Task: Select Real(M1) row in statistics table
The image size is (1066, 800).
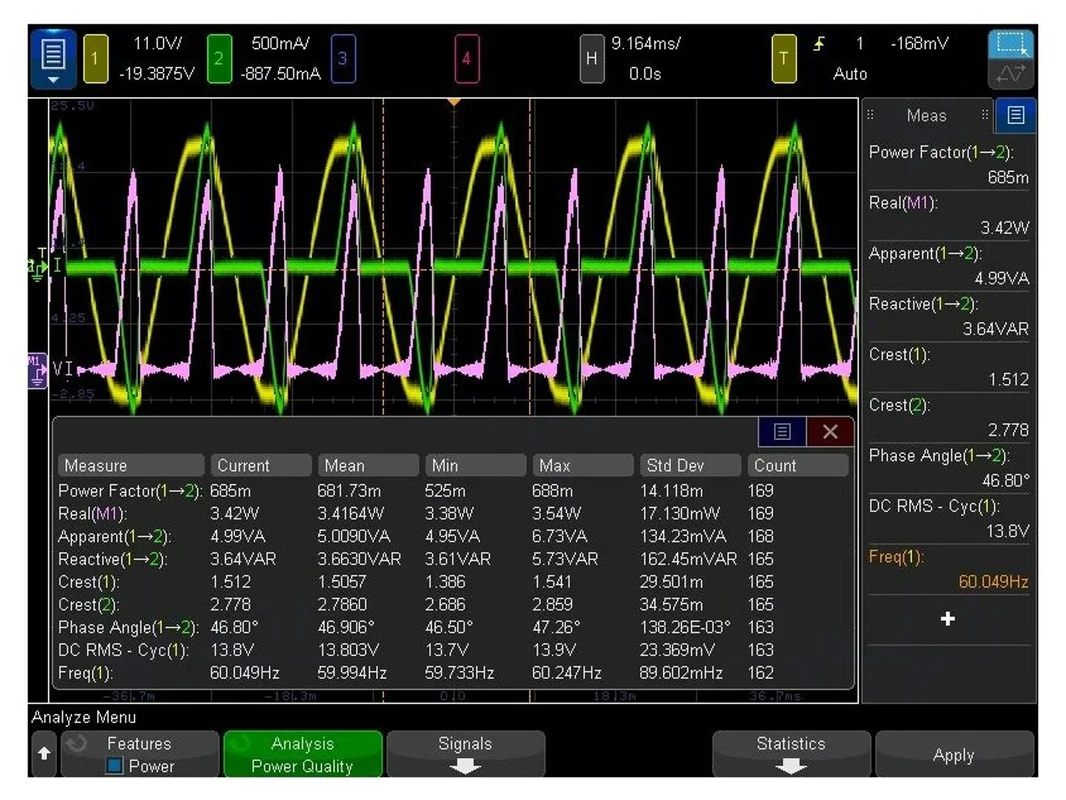Action: click(x=453, y=513)
